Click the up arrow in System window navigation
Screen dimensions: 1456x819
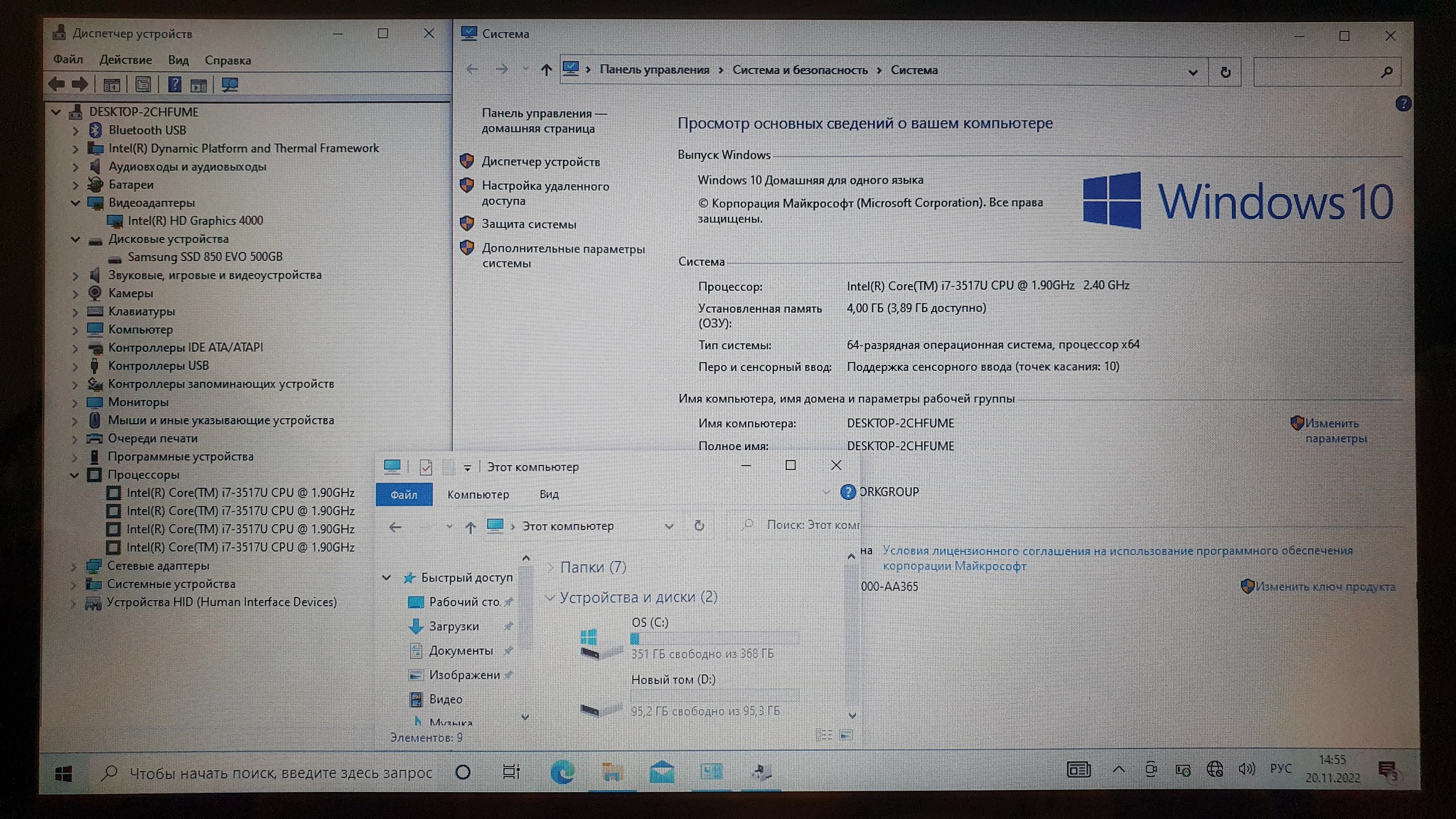tap(545, 70)
